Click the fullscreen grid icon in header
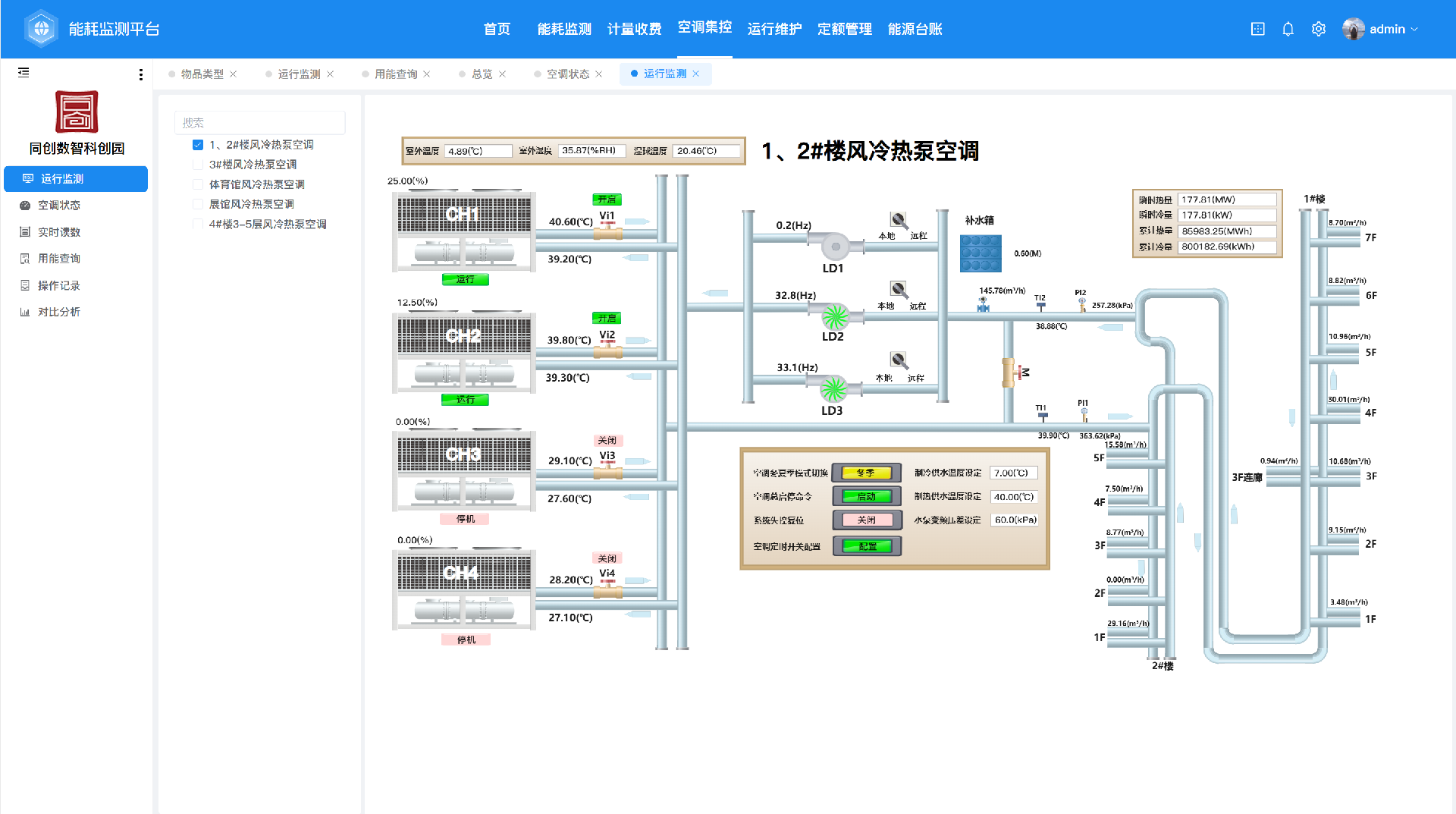Image resolution: width=1456 pixels, height=814 pixels. pos(1257,29)
